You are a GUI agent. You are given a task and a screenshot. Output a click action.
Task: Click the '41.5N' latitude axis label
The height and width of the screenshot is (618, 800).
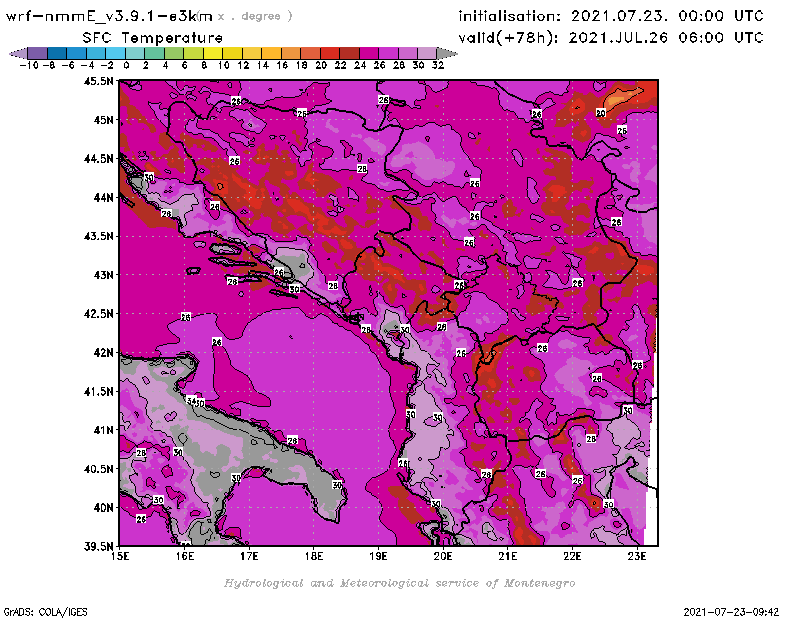click(x=99, y=391)
